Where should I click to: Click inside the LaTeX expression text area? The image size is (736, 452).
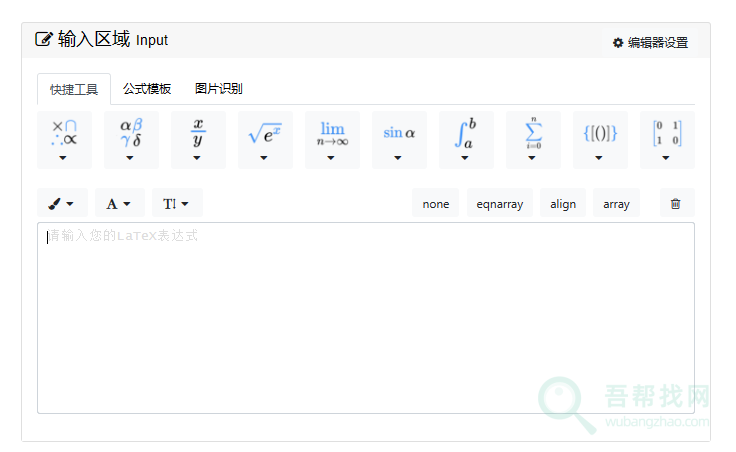tap(365, 320)
